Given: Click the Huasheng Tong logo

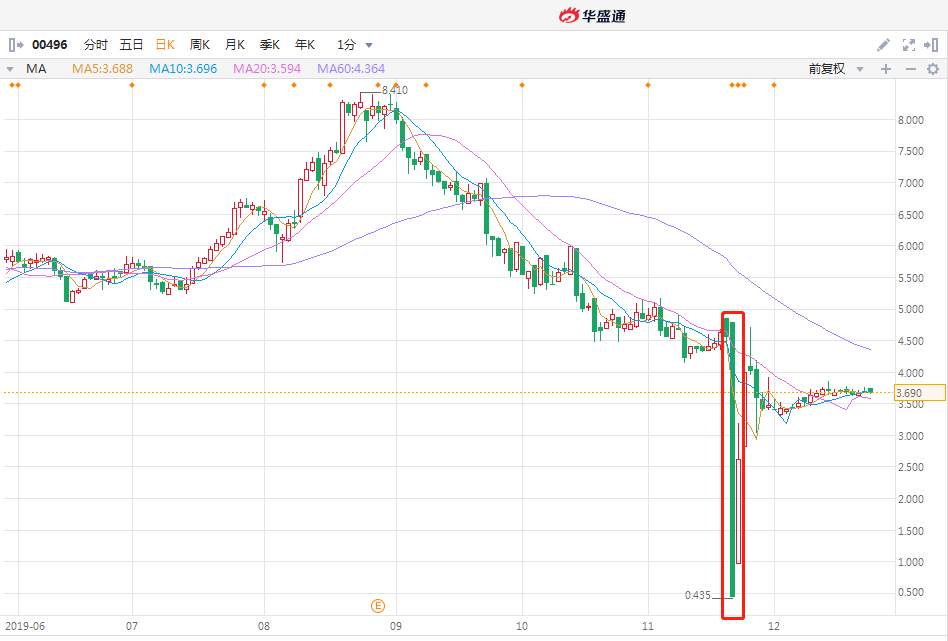Looking at the screenshot, I should click(x=592, y=16).
